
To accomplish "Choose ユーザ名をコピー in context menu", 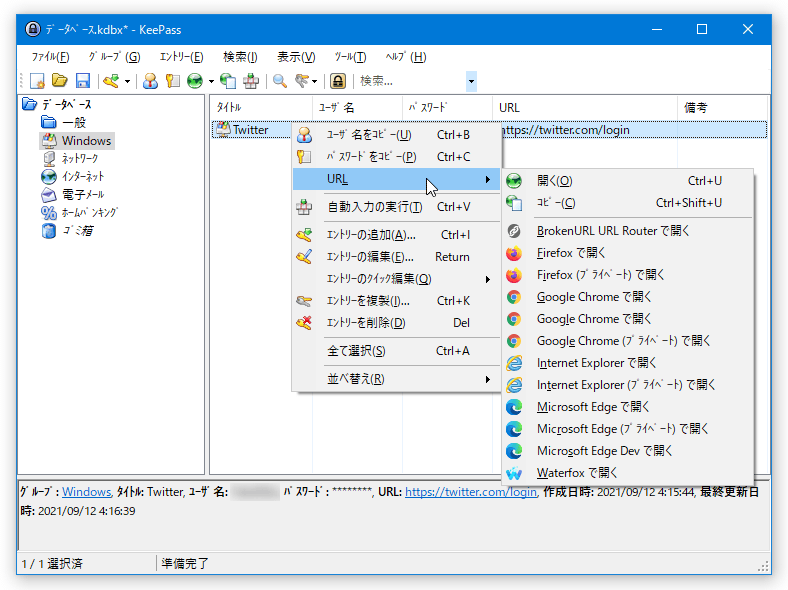I will pyautogui.click(x=397, y=135).
